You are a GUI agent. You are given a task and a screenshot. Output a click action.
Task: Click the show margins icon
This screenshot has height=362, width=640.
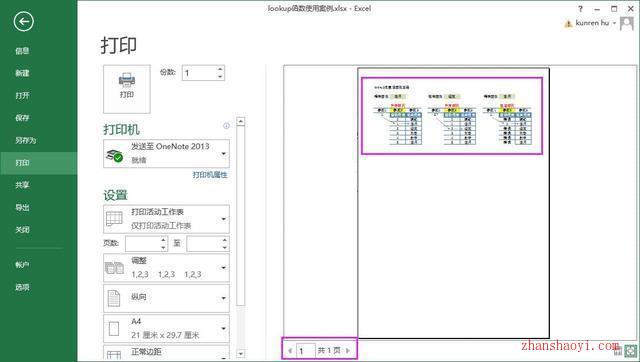tap(618, 351)
